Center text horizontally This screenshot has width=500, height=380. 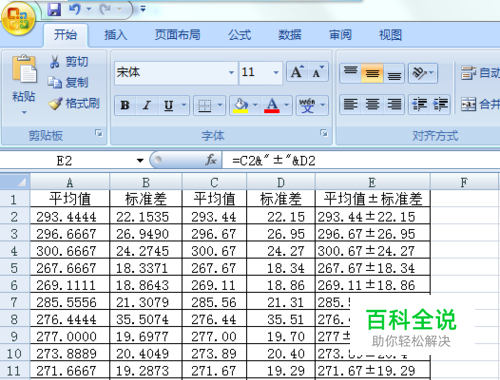click(372, 104)
